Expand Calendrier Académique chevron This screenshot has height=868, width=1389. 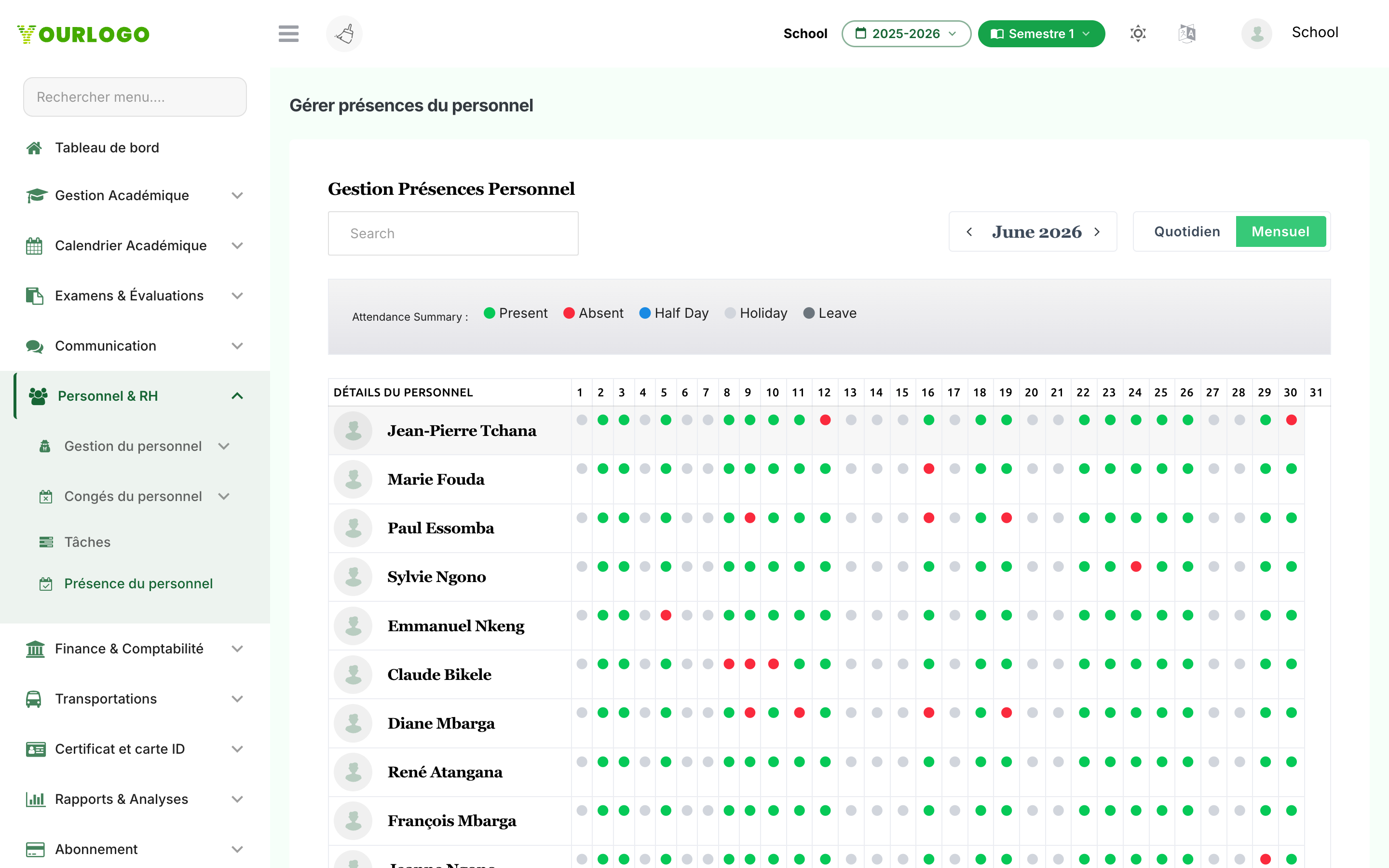pyautogui.click(x=237, y=246)
